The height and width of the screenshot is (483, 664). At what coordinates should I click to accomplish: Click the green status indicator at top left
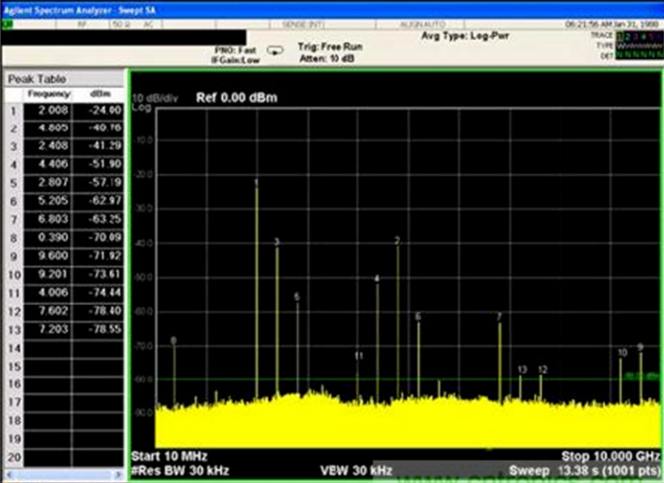tap(8, 22)
